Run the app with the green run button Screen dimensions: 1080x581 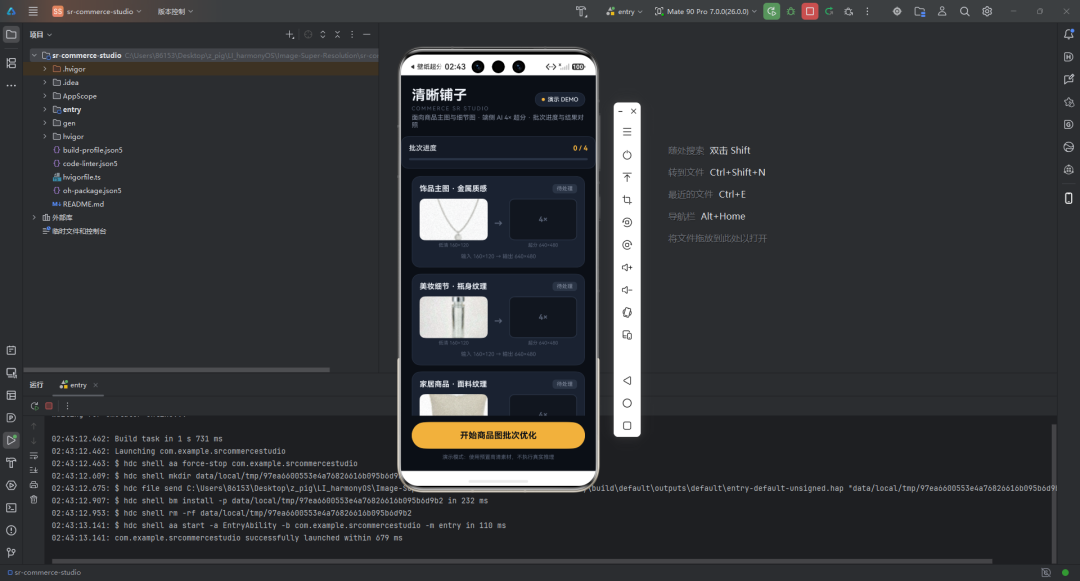tap(771, 11)
